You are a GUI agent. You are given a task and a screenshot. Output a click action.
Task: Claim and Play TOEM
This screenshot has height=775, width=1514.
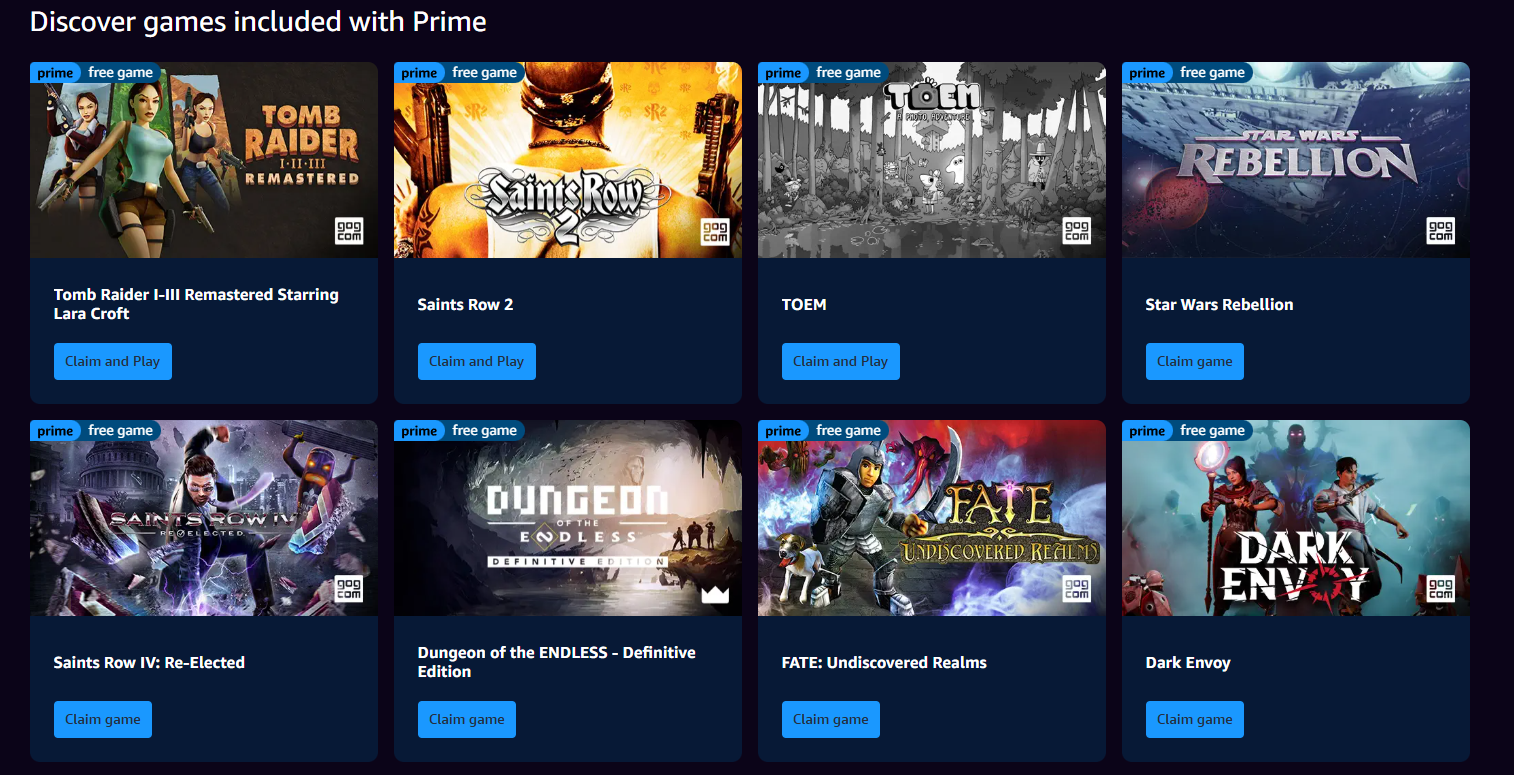coord(841,361)
